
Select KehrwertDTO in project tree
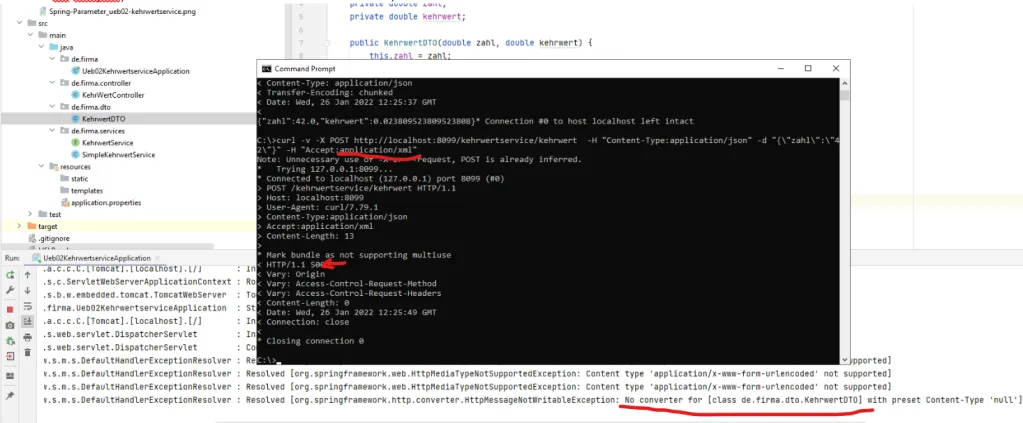tap(104, 119)
